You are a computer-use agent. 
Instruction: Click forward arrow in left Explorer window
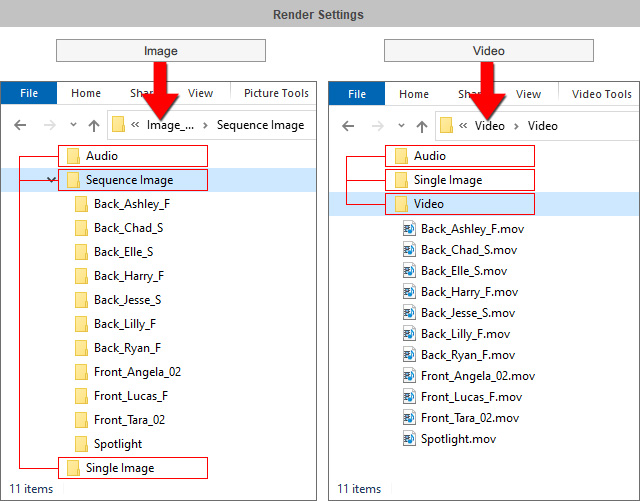[x=47, y=125]
